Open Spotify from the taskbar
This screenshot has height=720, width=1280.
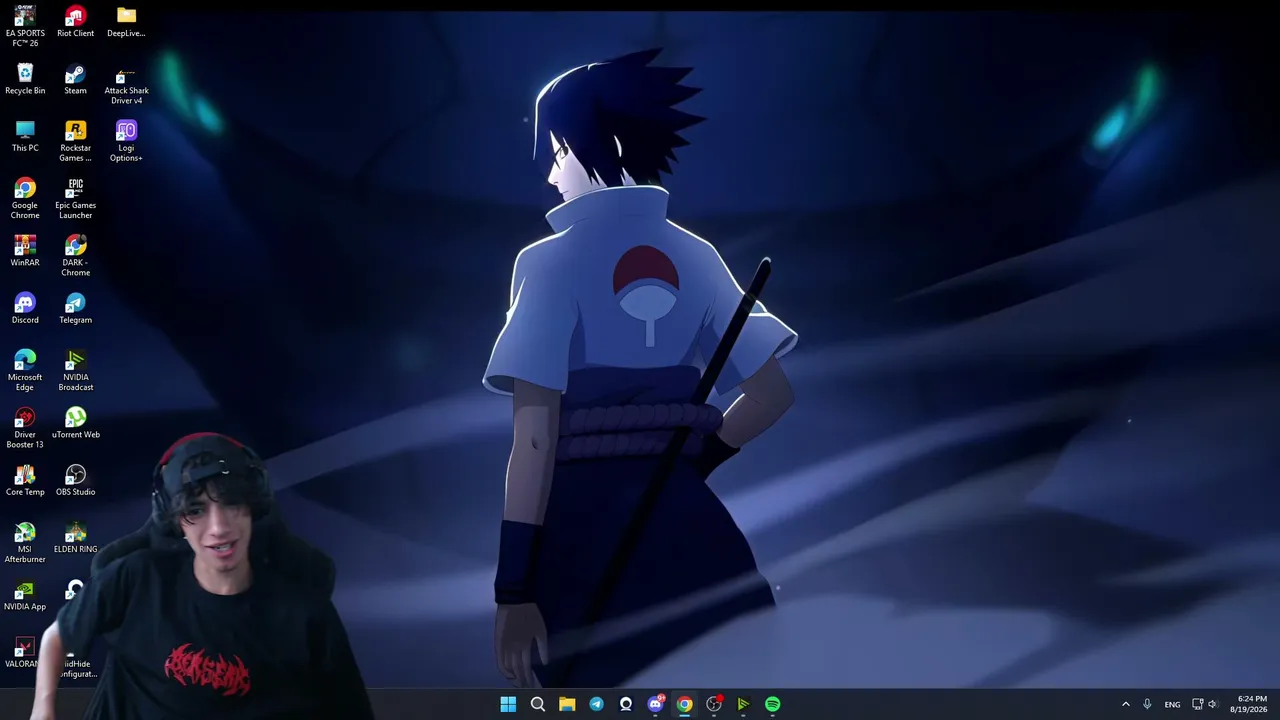point(773,704)
